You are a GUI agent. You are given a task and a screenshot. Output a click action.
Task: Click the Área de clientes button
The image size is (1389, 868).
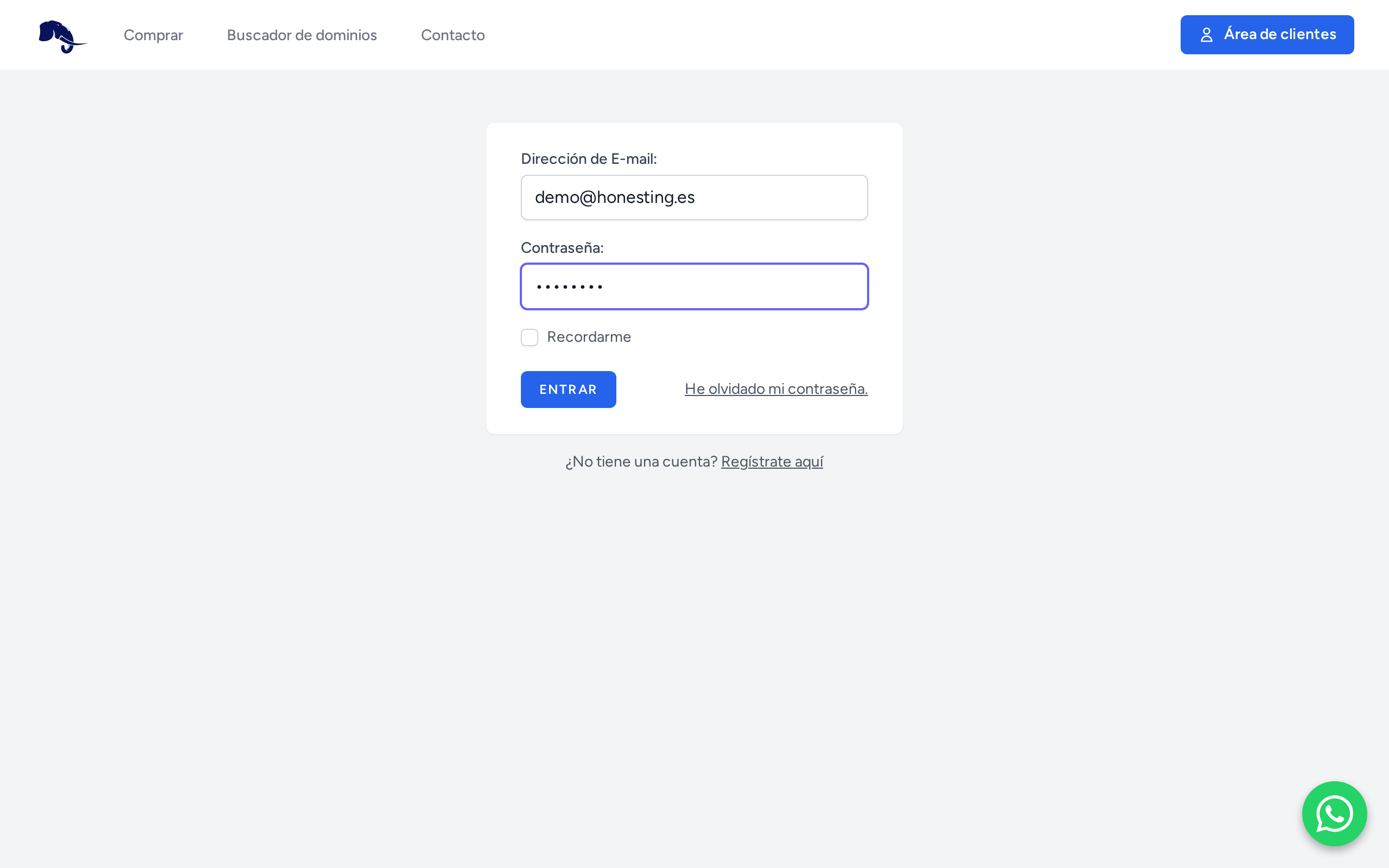pyautogui.click(x=1267, y=34)
